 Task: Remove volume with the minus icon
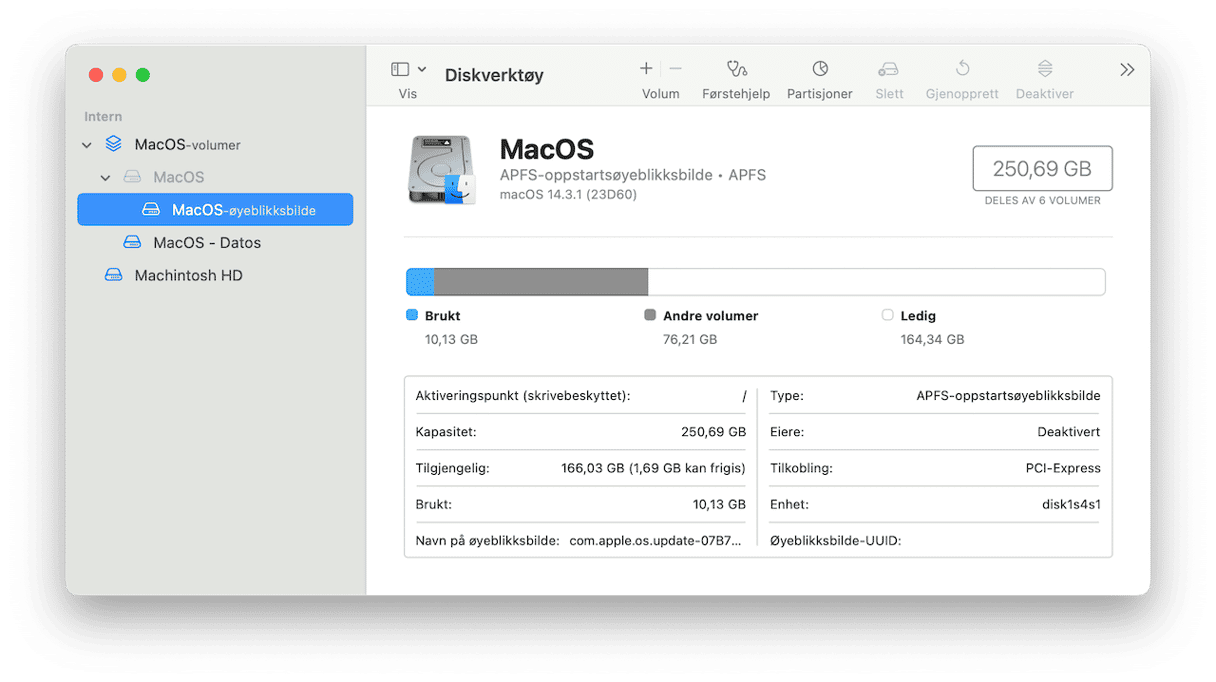(x=676, y=68)
